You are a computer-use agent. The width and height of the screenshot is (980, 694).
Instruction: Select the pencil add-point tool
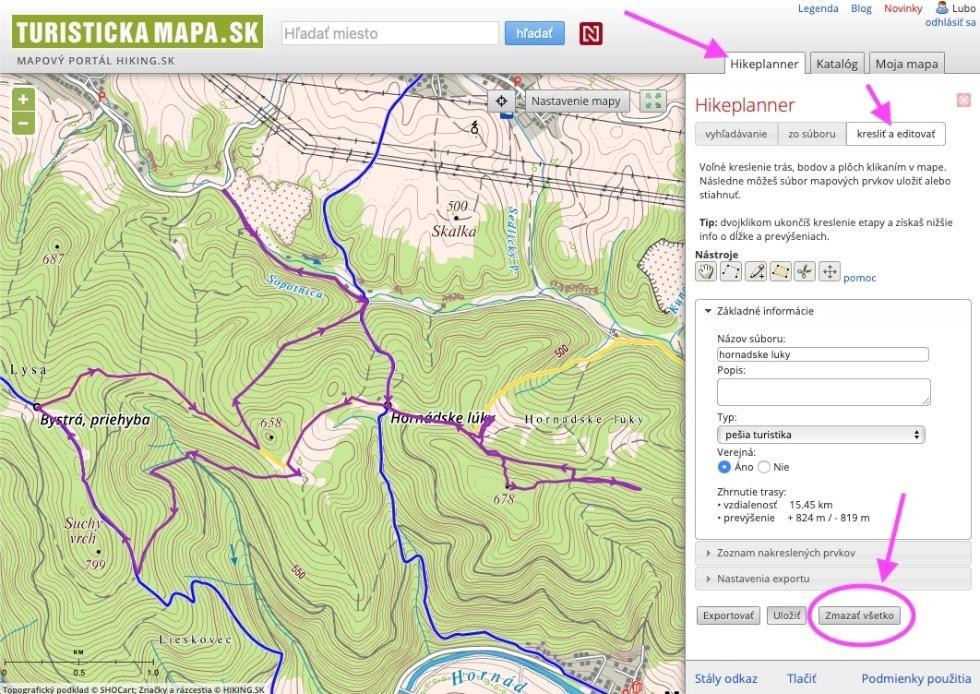[x=756, y=272]
